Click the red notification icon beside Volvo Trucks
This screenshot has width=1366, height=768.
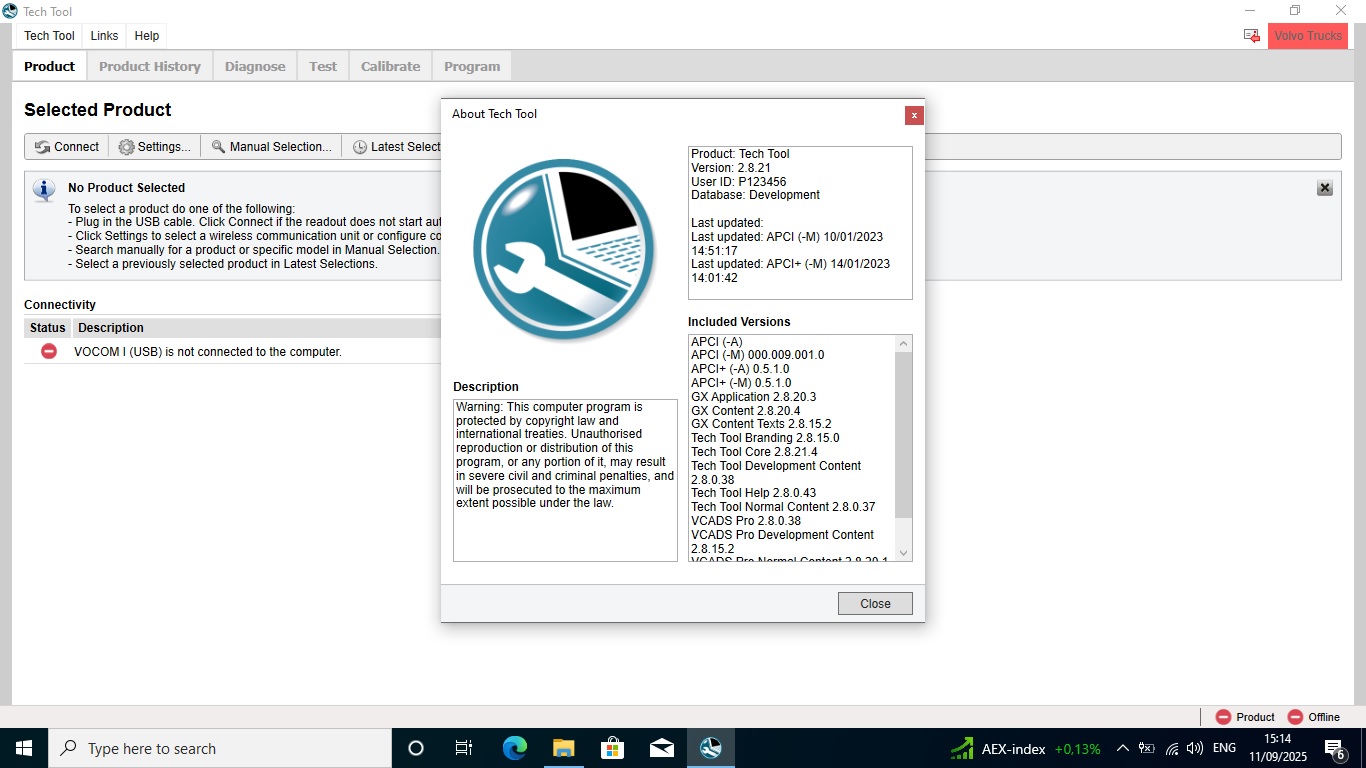point(1251,36)
